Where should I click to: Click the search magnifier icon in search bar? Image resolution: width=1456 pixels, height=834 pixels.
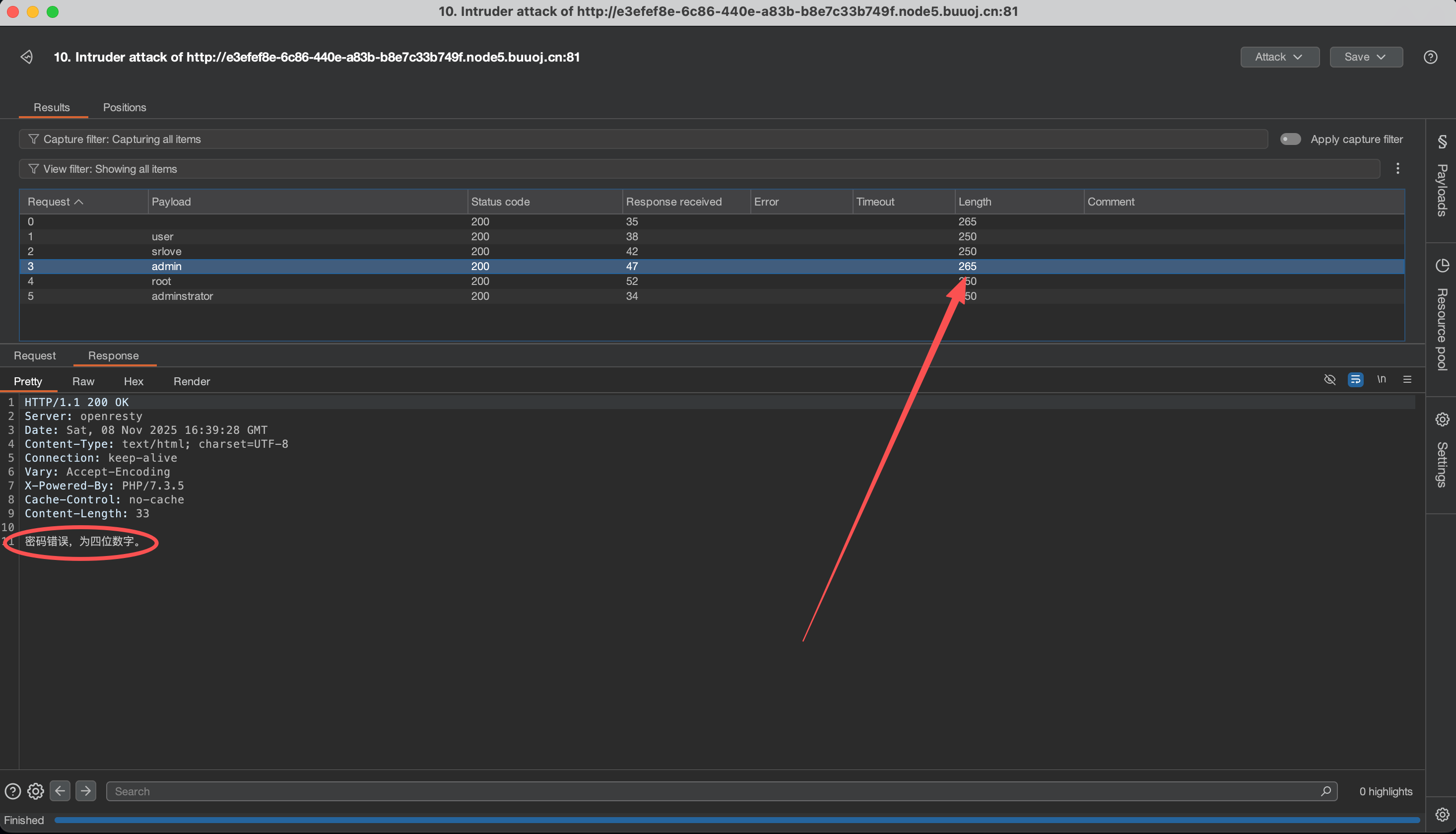pyautogui.click(x=1325, y=791)
